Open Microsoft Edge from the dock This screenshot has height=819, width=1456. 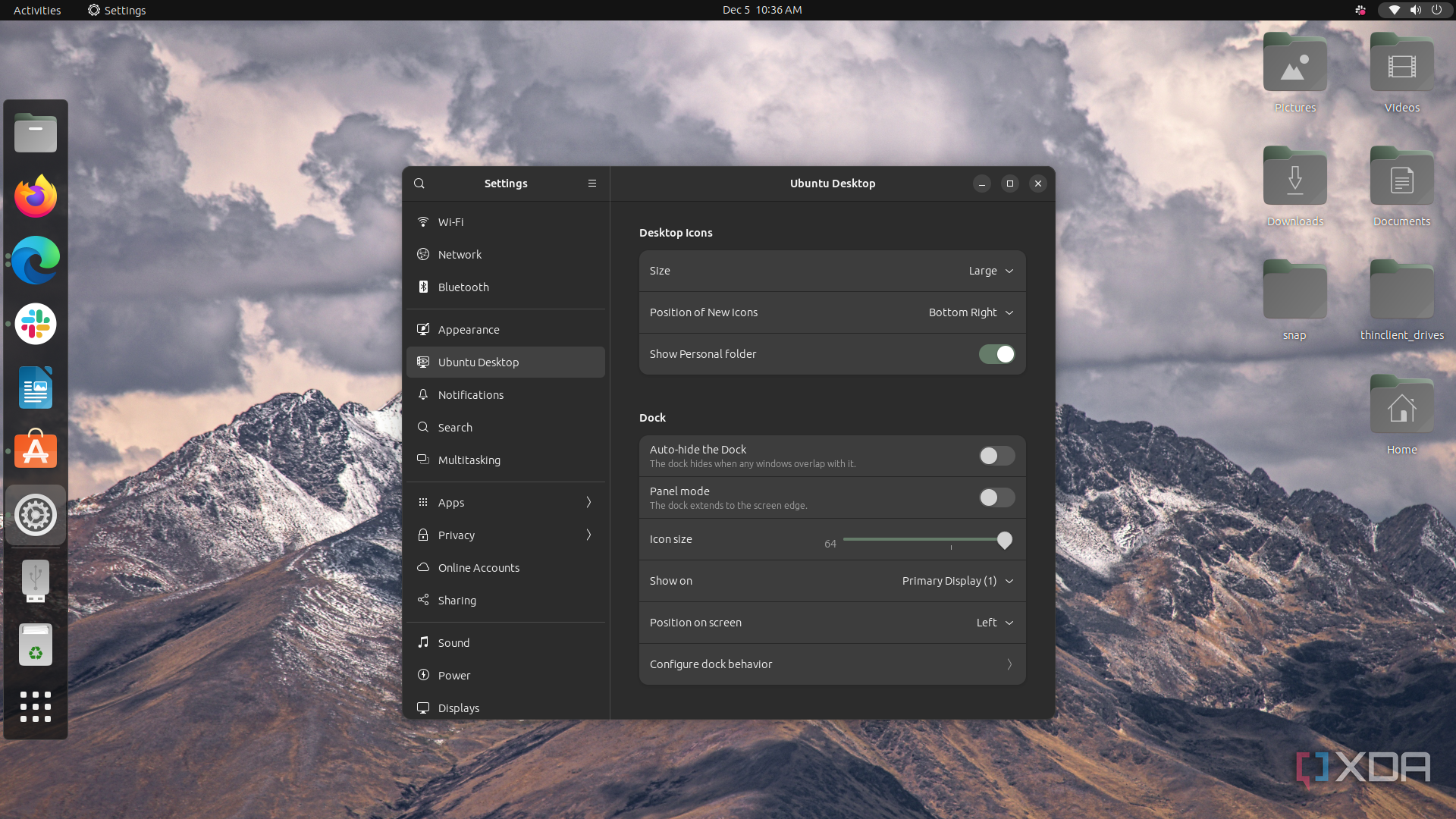click(x=36, y=260)
